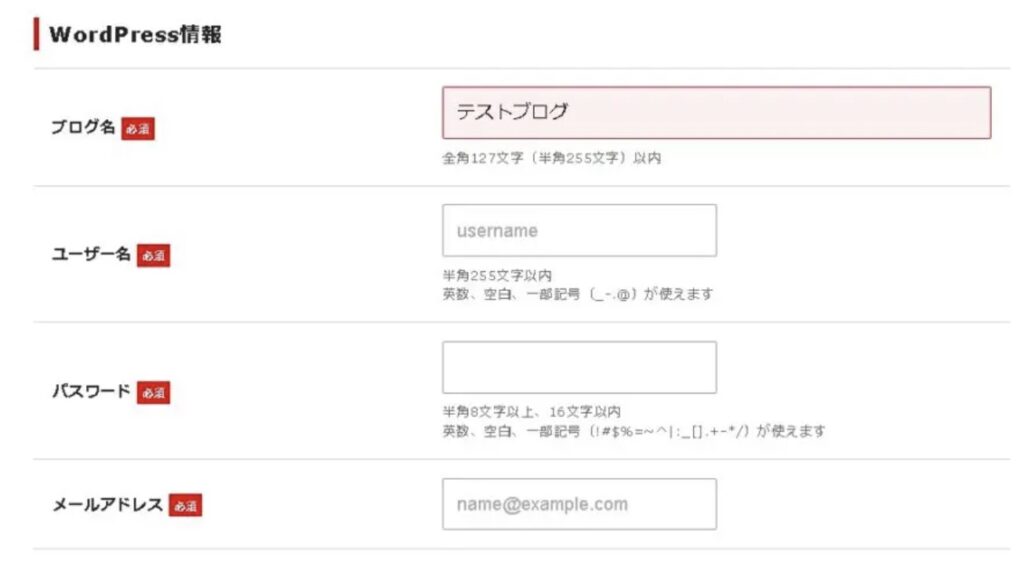Click the ブログ名 field label
Screen dimensions: 1024x577
click(83, 128)
